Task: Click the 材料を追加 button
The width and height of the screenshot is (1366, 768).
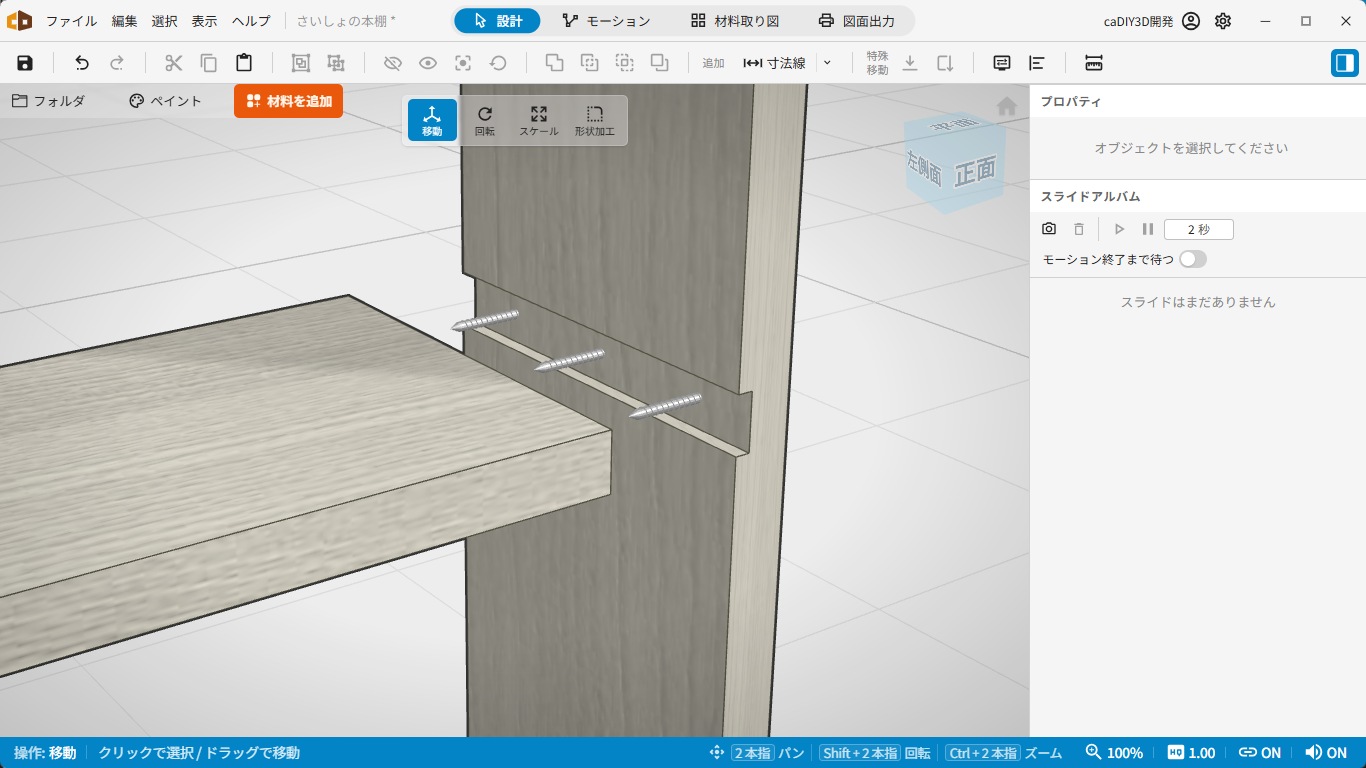Action: (x=288, y=101)
